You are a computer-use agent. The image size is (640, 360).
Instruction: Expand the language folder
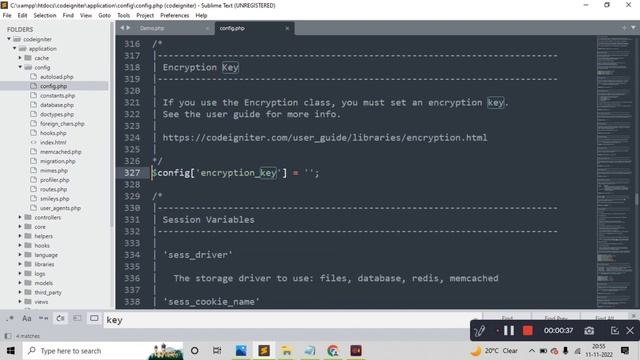click(x=20, y=255)
